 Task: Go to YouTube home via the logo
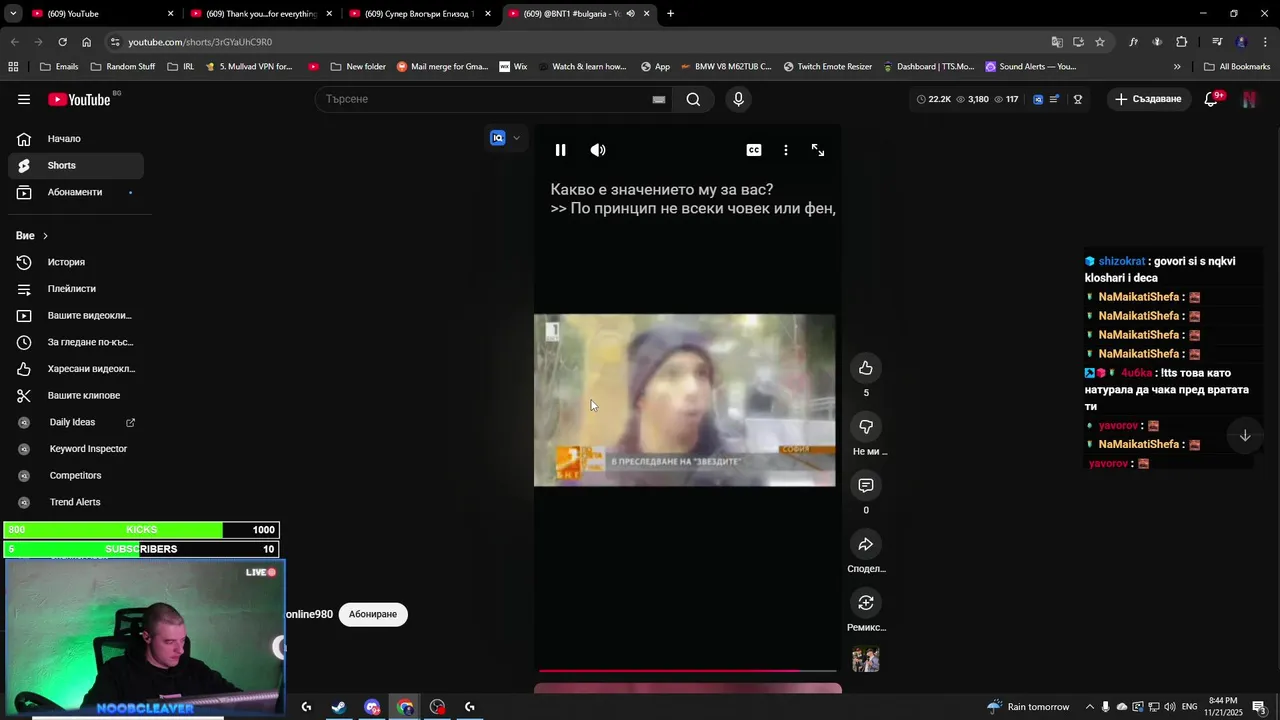tap(80, 99)
